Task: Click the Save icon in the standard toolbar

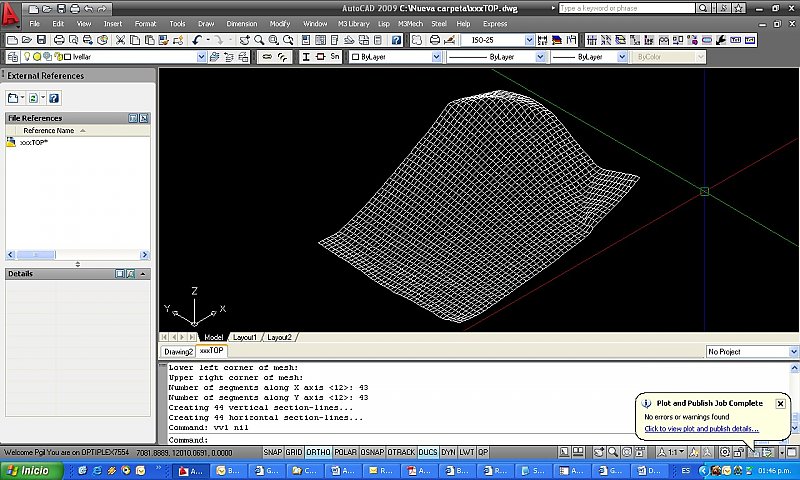Action: point(43,40)
